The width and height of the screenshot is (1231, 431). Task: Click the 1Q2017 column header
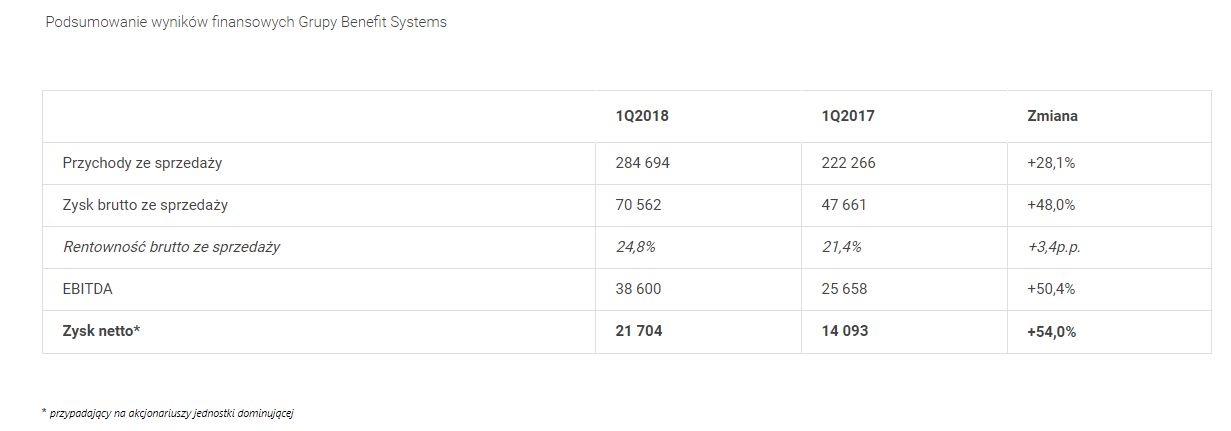coord(848,116)
